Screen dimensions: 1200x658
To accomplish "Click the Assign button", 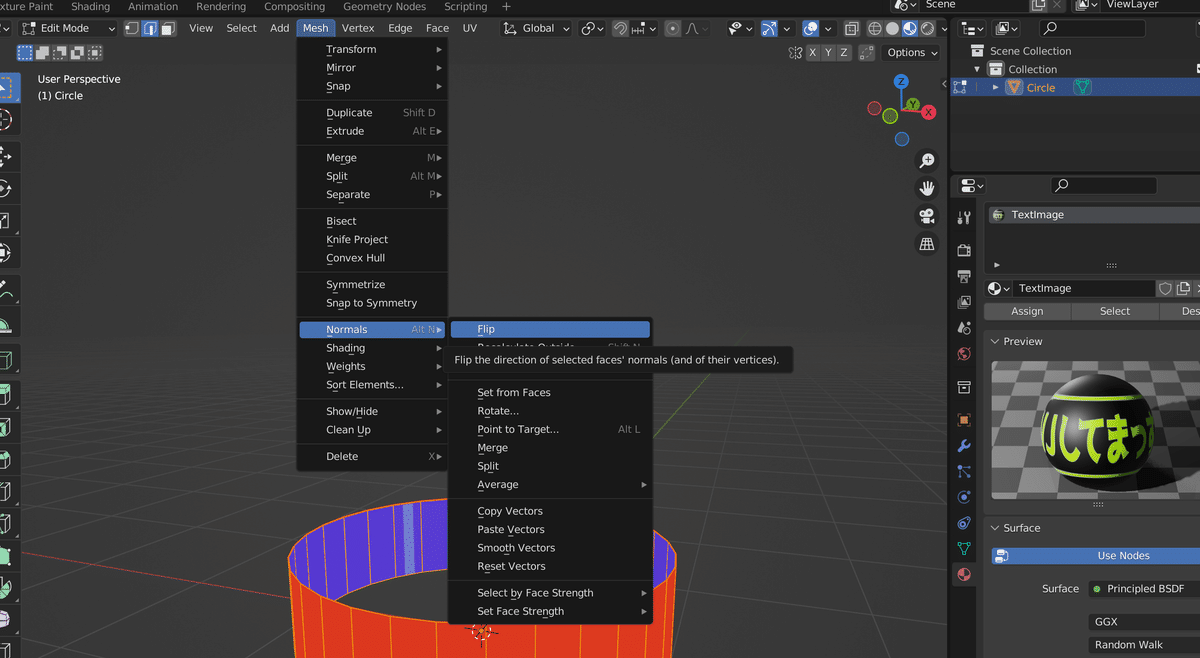I will tap(1027, 311).
